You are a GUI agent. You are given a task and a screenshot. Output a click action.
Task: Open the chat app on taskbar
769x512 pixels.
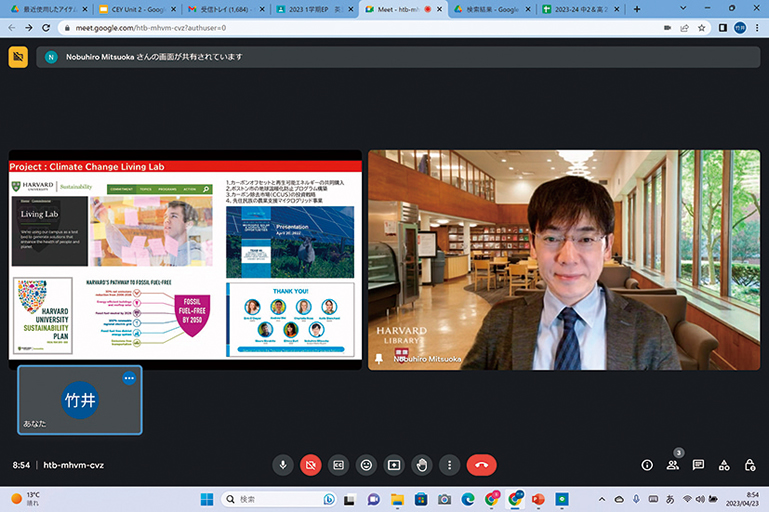[x=374, y=500]
